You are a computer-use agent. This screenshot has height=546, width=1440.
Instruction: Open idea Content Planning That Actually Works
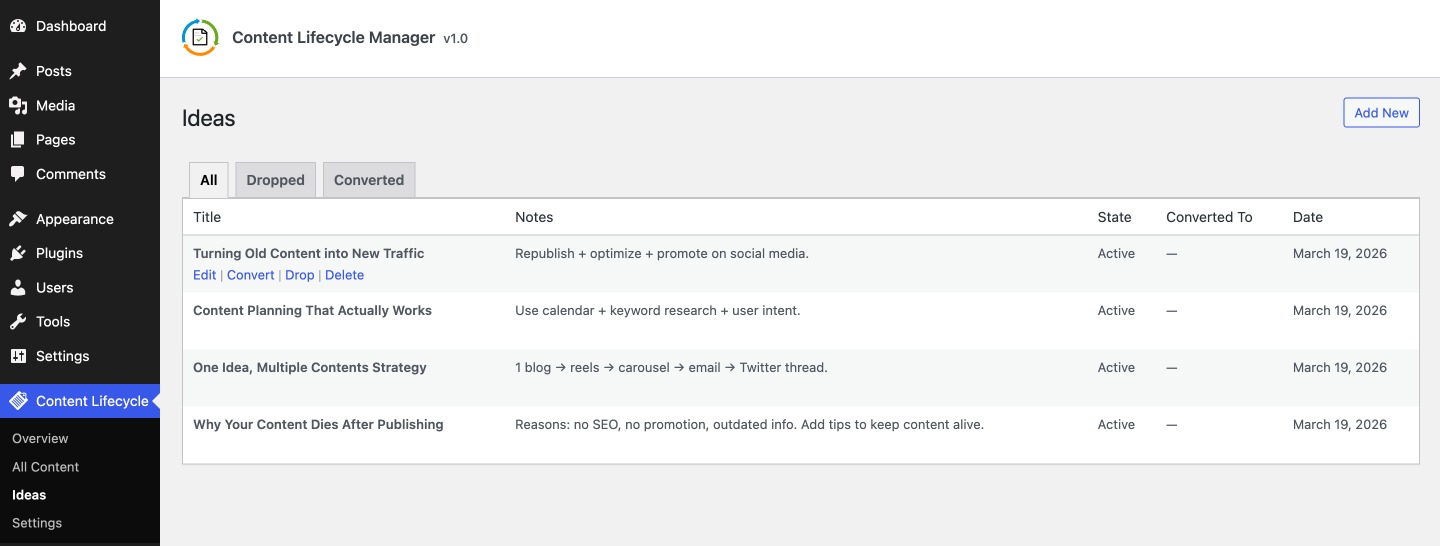[312, 310]
